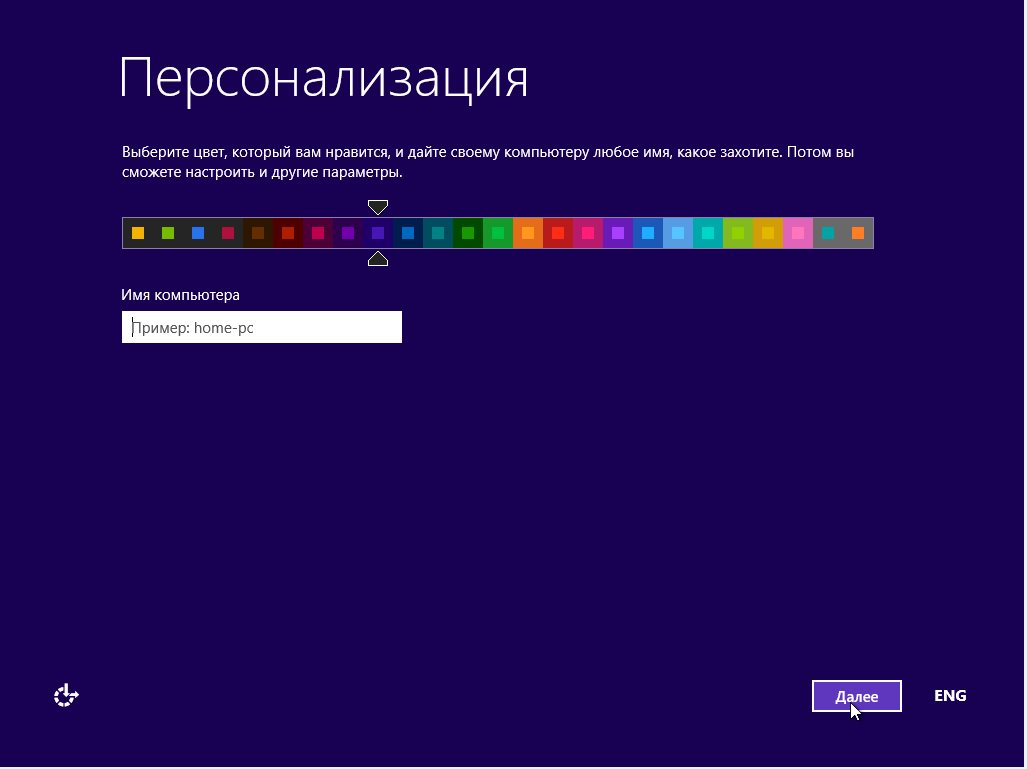Screen dimensions: 1027x769
Task: Select the purple swatch on dark purple
Action: click(348, 234)
